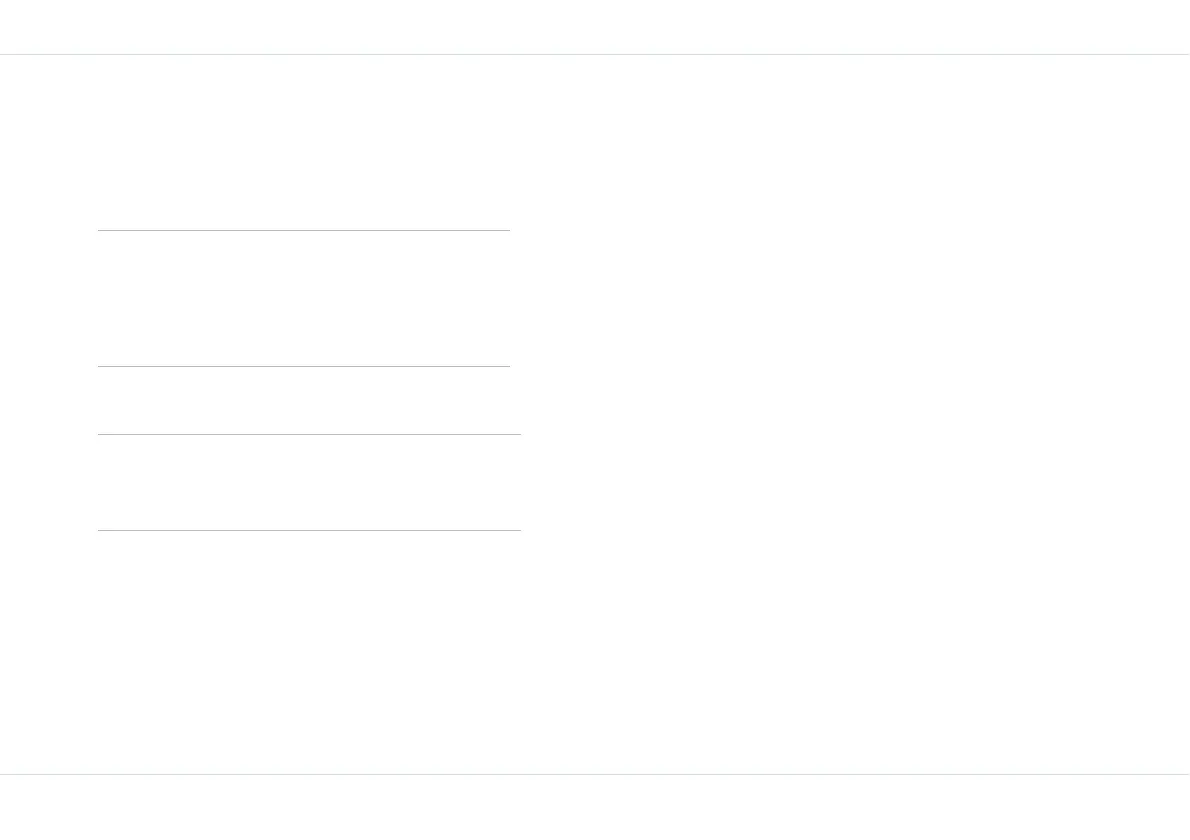Click the bottom footer divider line

click(595, 774)
